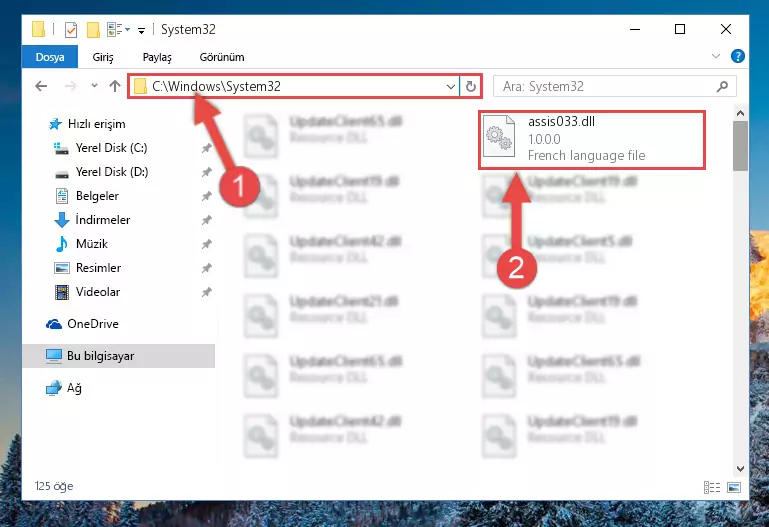The width and height of the screenshot is (769, 527).
Task: Open Belgeler folder in sidebar
Action: [x=97, y=196]
